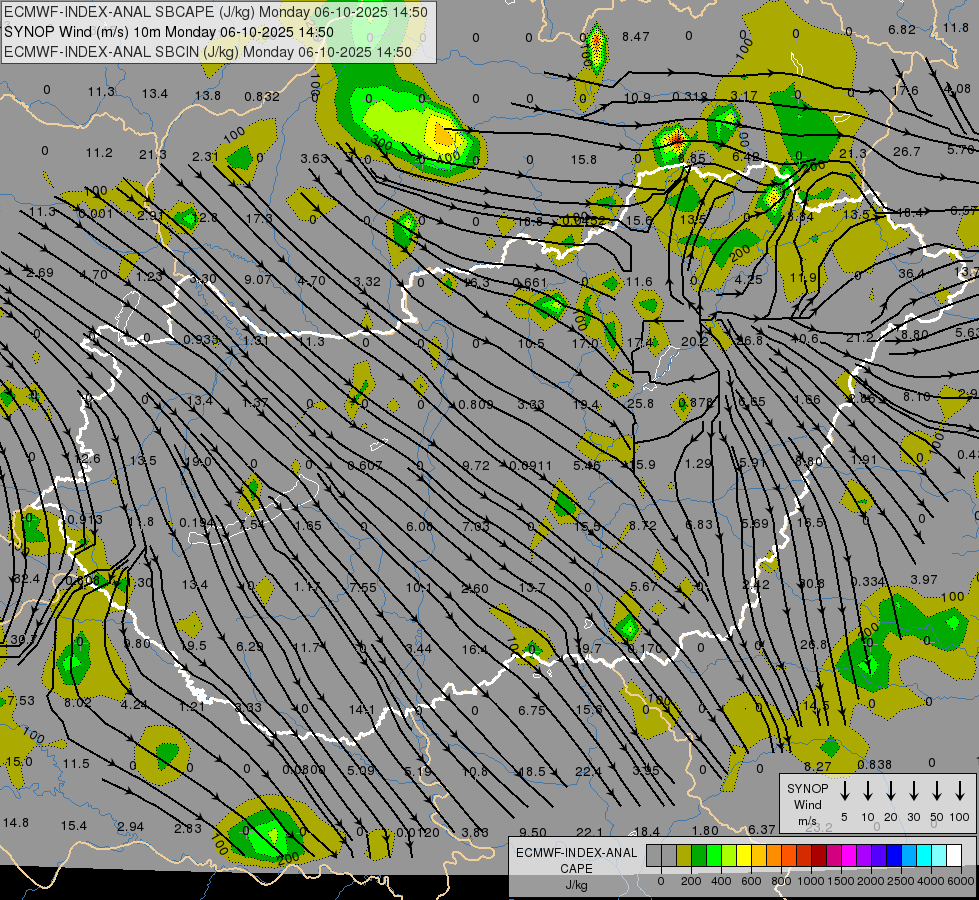Click the 10 m/s wind arrow in legend
Viewport: 979px width, 900px height.
[x=868, y=790]
